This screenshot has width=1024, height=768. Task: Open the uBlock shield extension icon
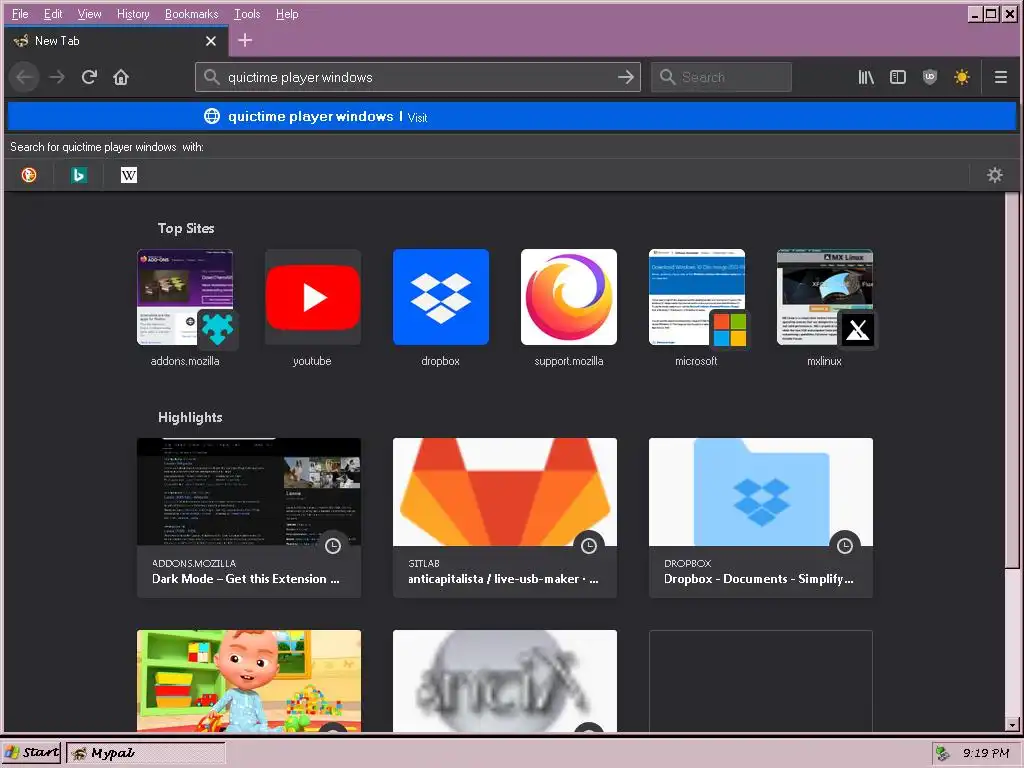click(930, 77)
